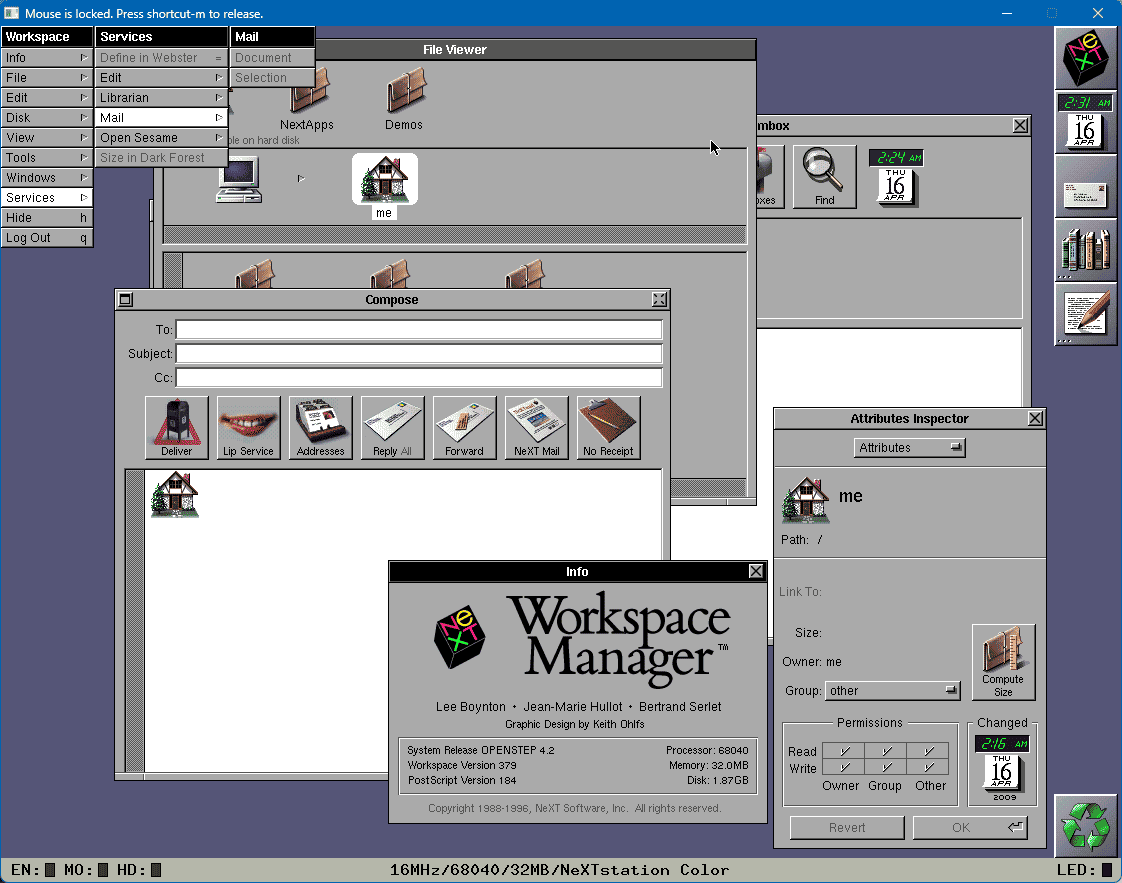Click the Subject field in Compose
1122x883 pixels.
(419, 353)
